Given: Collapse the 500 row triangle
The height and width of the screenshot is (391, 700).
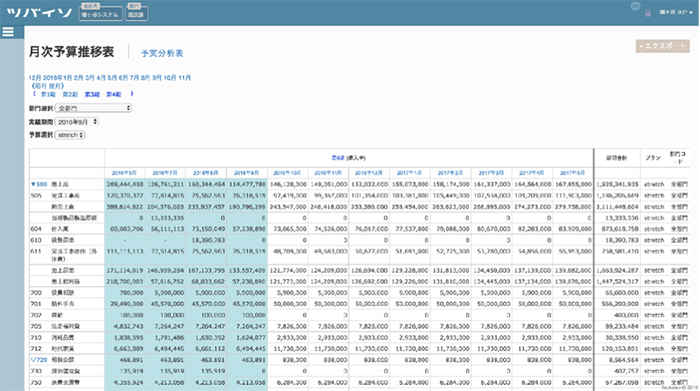Looking at the screenshot, I should (33, 184).
